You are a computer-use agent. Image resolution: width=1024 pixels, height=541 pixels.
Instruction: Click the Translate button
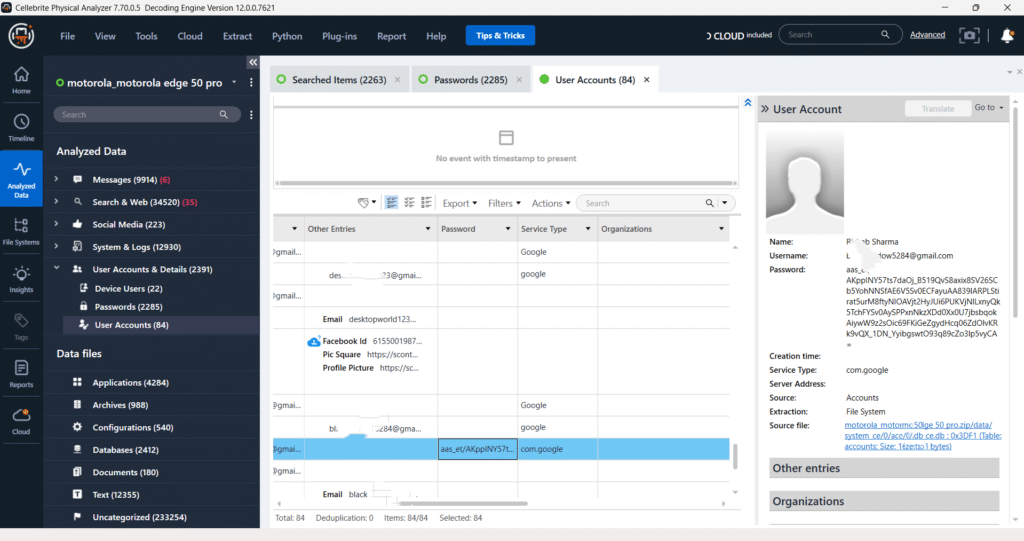938,108
